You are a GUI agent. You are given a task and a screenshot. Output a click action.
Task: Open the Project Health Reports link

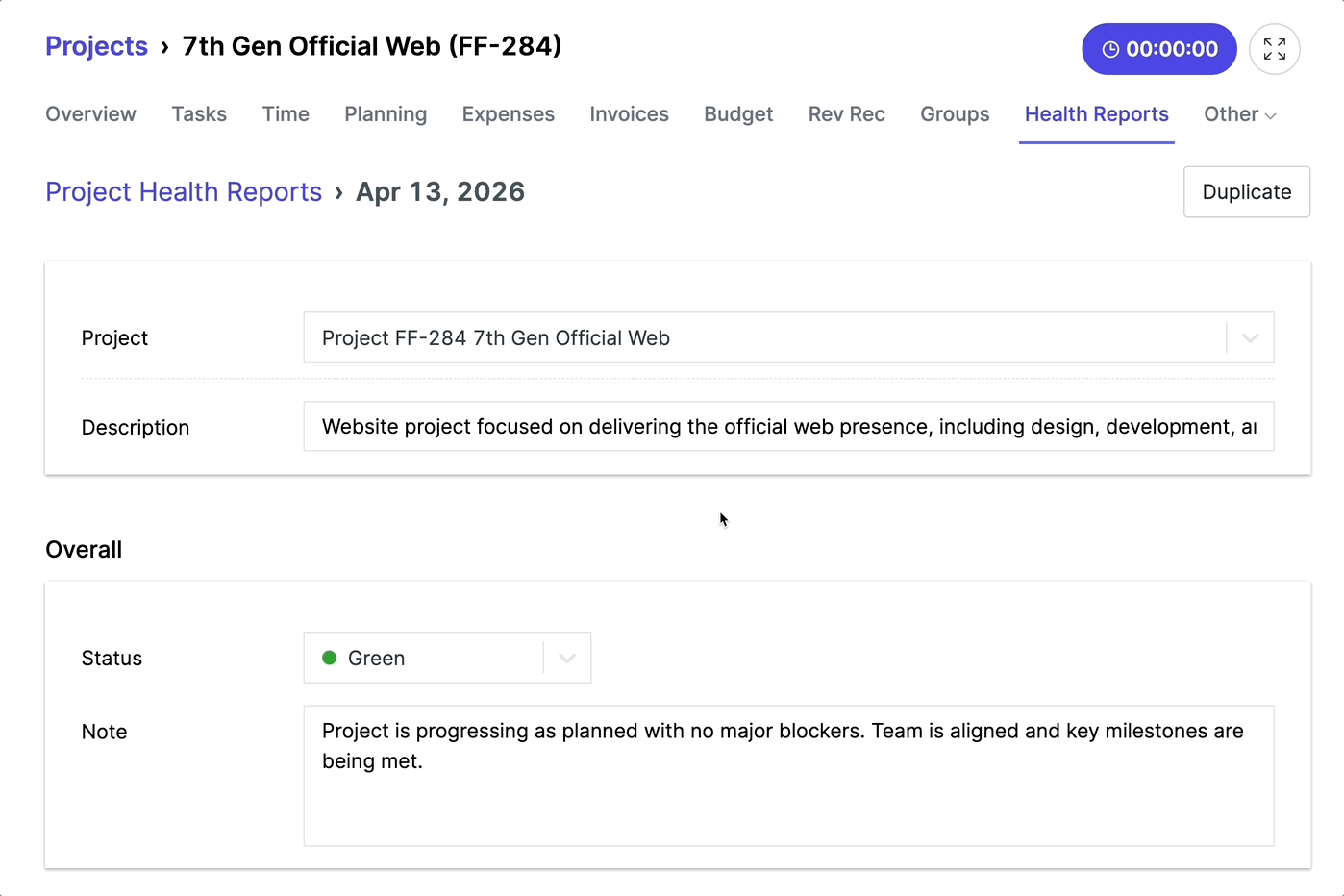pyautogui.click(x=184, y=191)
